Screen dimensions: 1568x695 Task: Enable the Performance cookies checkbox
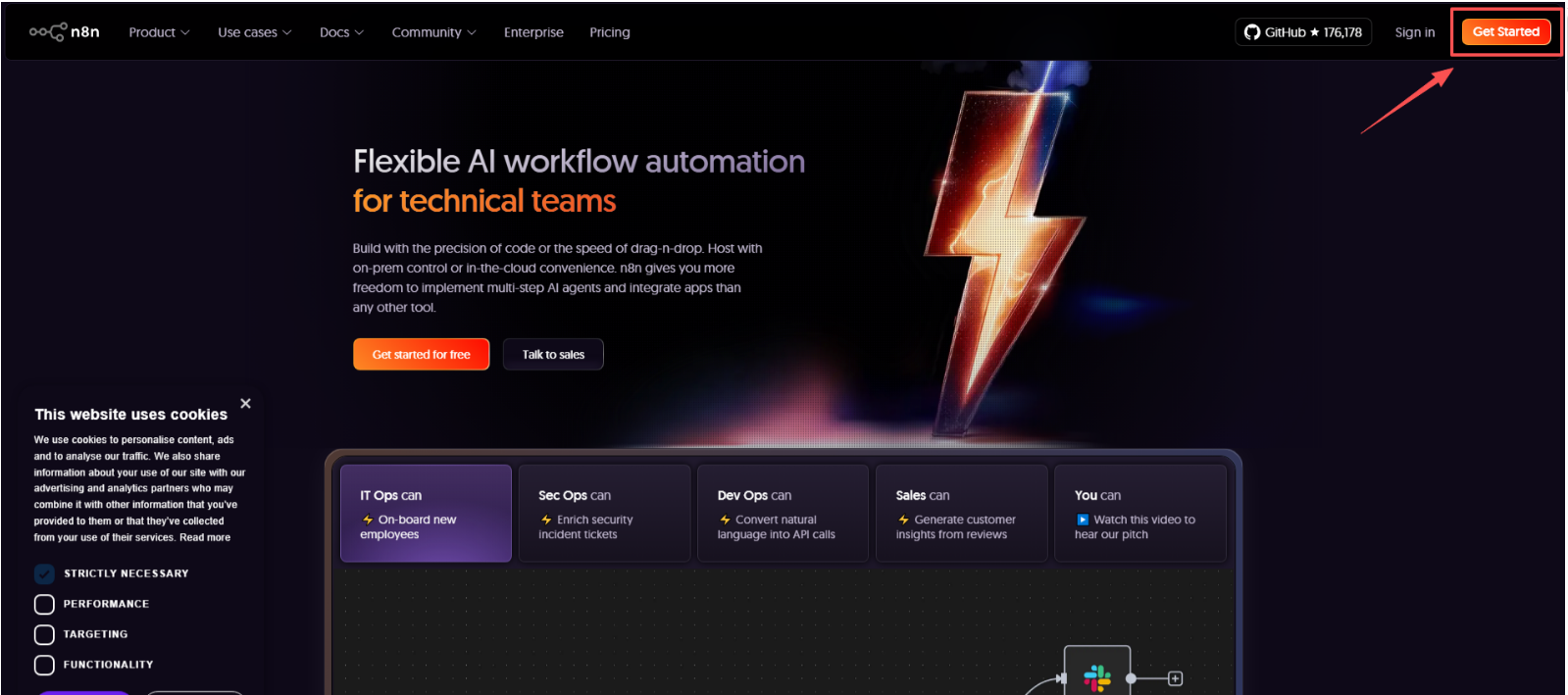coord(44,604)
